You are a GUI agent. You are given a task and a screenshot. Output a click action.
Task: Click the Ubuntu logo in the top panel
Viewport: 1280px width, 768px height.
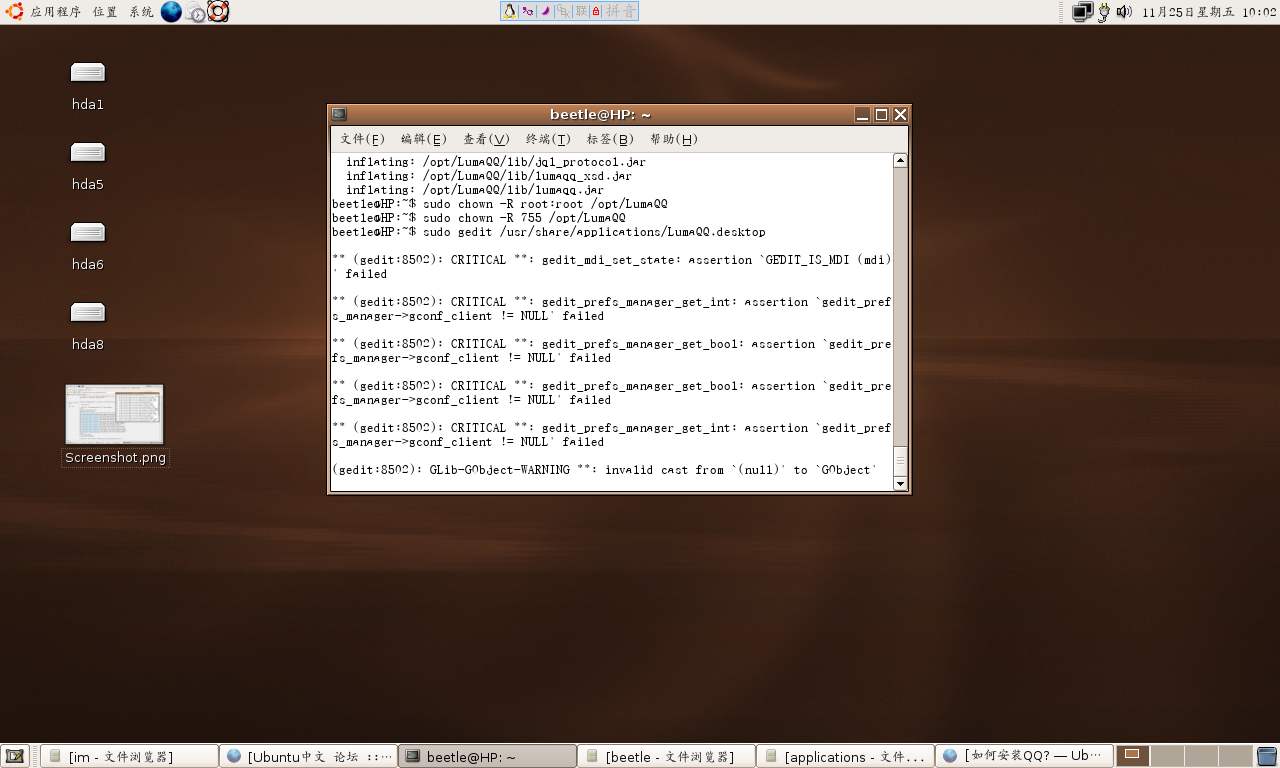pos(15,12)
